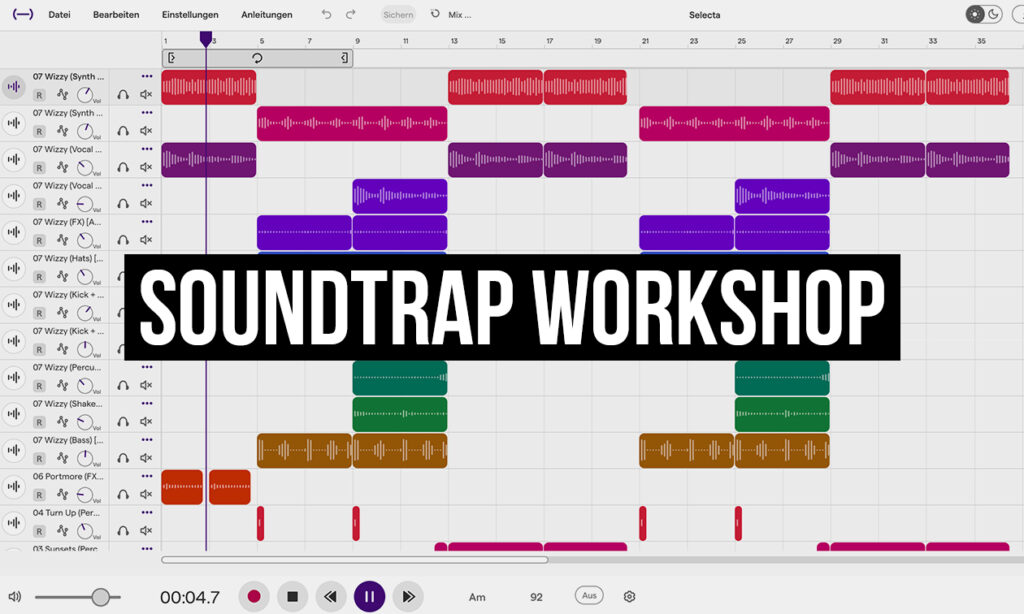Open the Einstellungen menu
Screen dimensions: 1024x614
coord(190,14)
